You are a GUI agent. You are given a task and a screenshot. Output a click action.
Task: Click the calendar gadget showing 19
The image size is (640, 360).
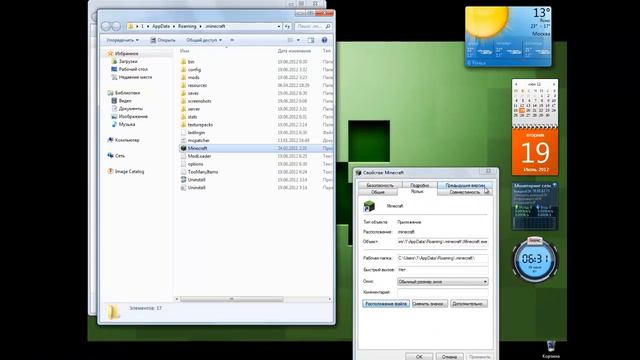535,127
